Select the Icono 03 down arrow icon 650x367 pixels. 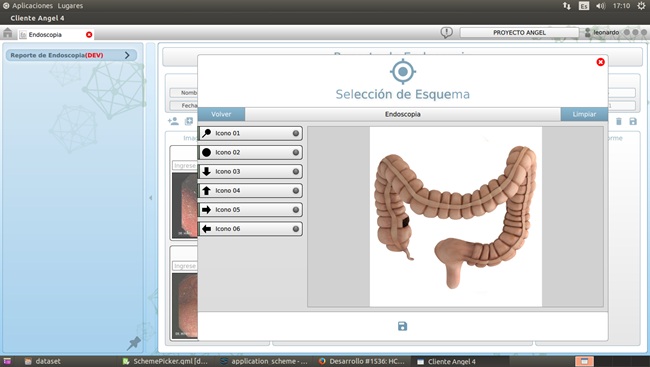tap(206, 171)
